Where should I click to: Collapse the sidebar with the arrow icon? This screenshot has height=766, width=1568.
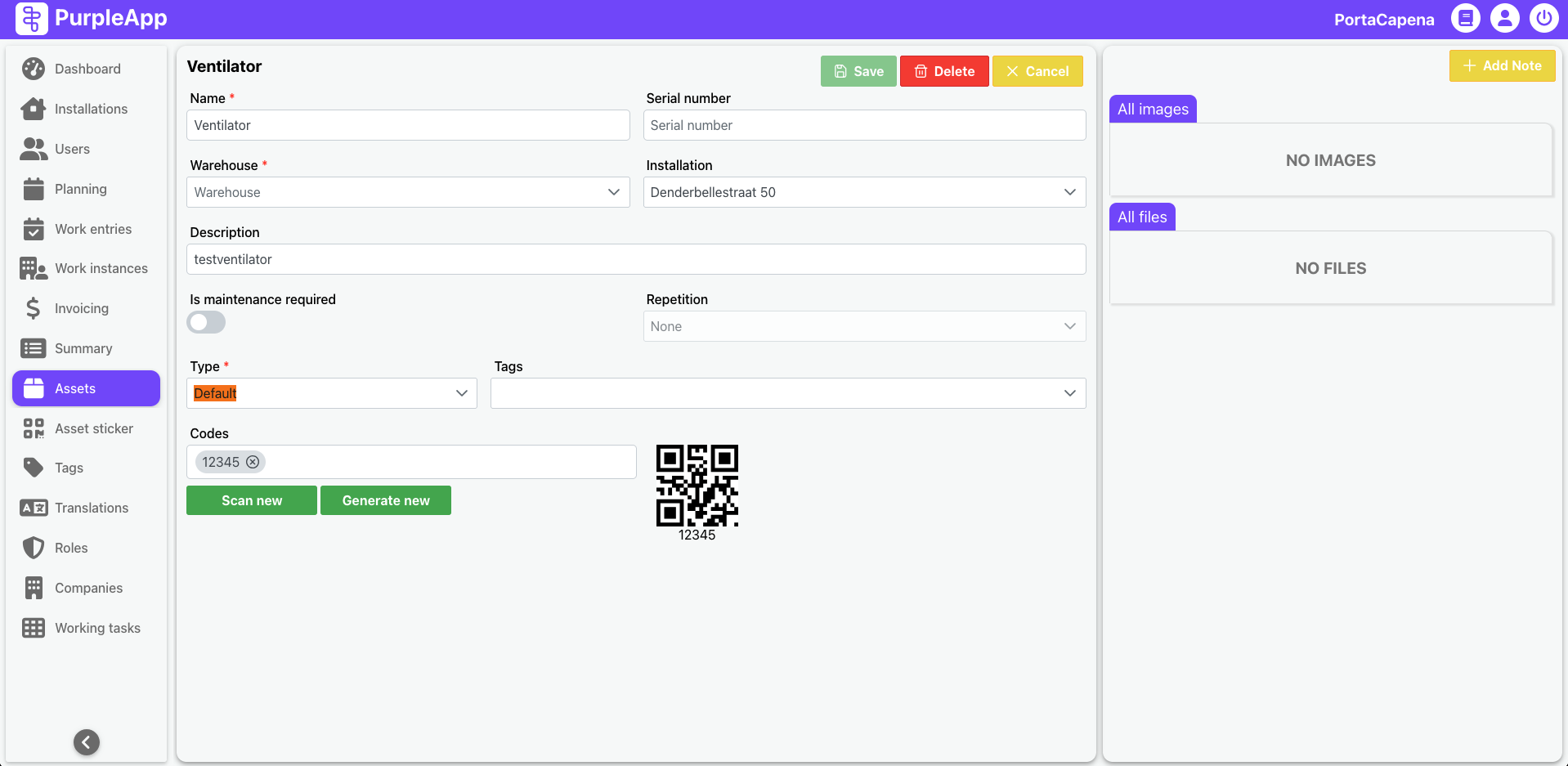coord(87,741)
